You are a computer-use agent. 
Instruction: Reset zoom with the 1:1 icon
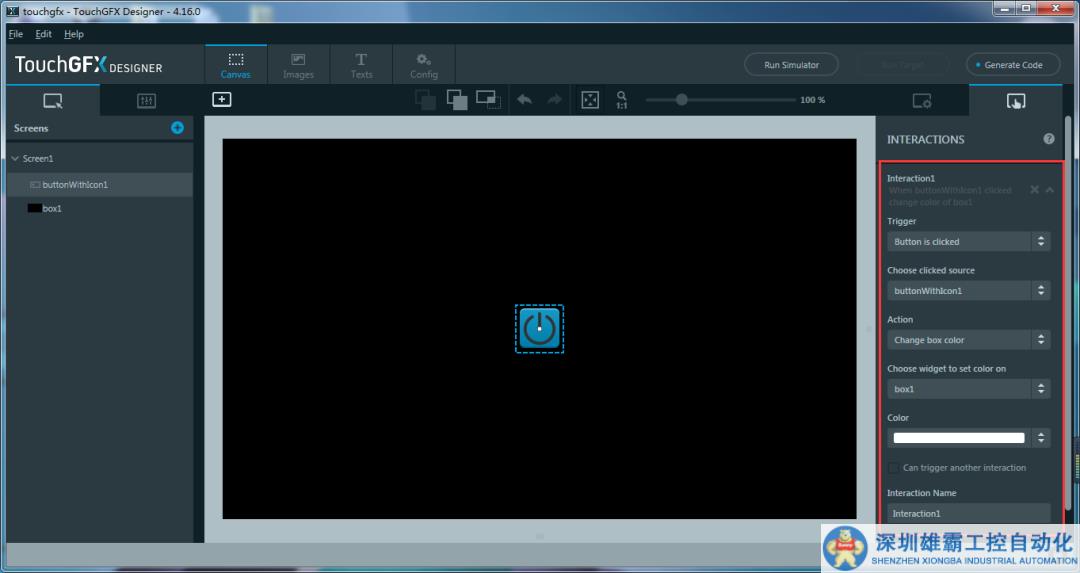(622, 99)
